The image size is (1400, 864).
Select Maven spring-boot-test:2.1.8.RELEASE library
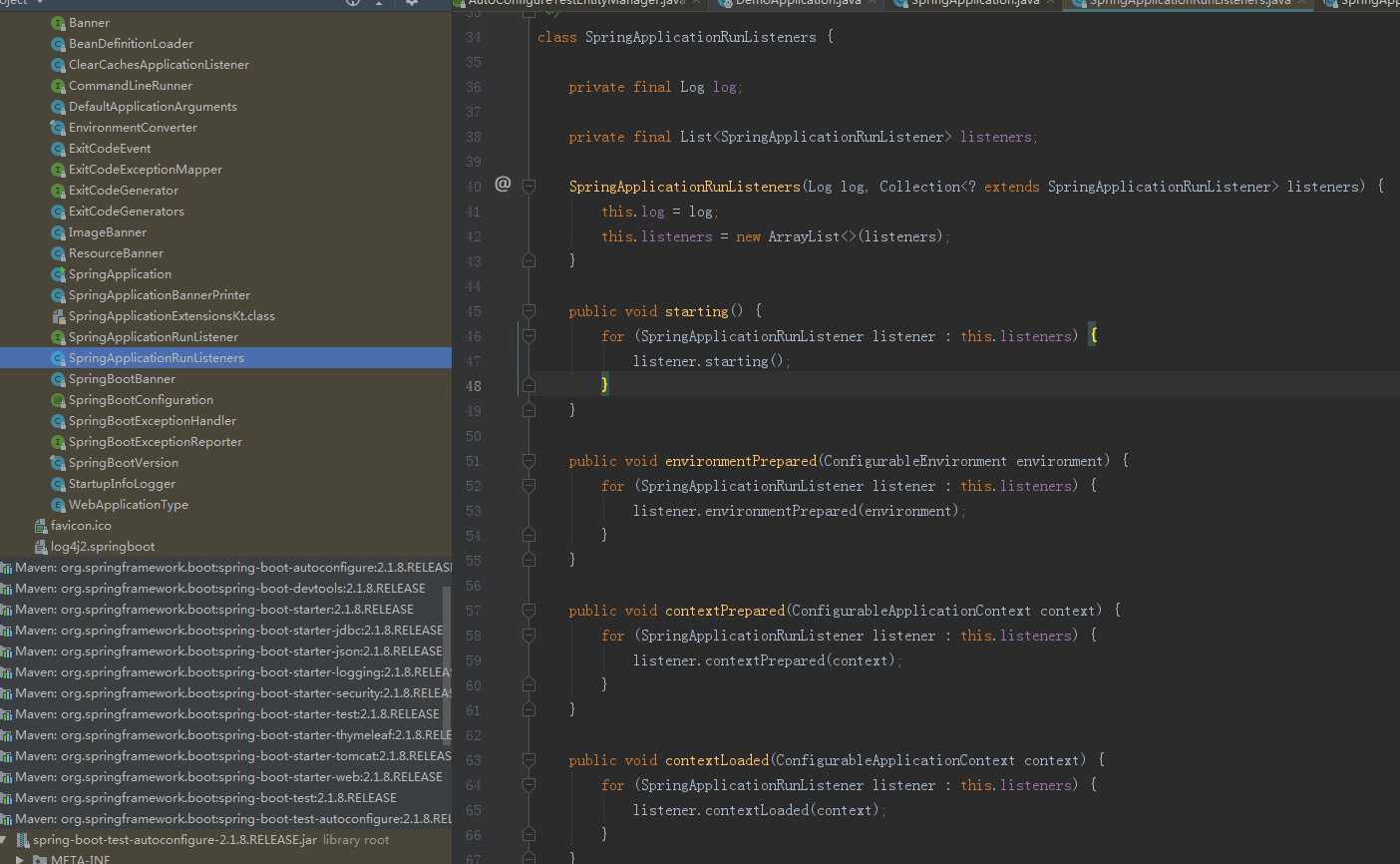click(x=205, y=798)
